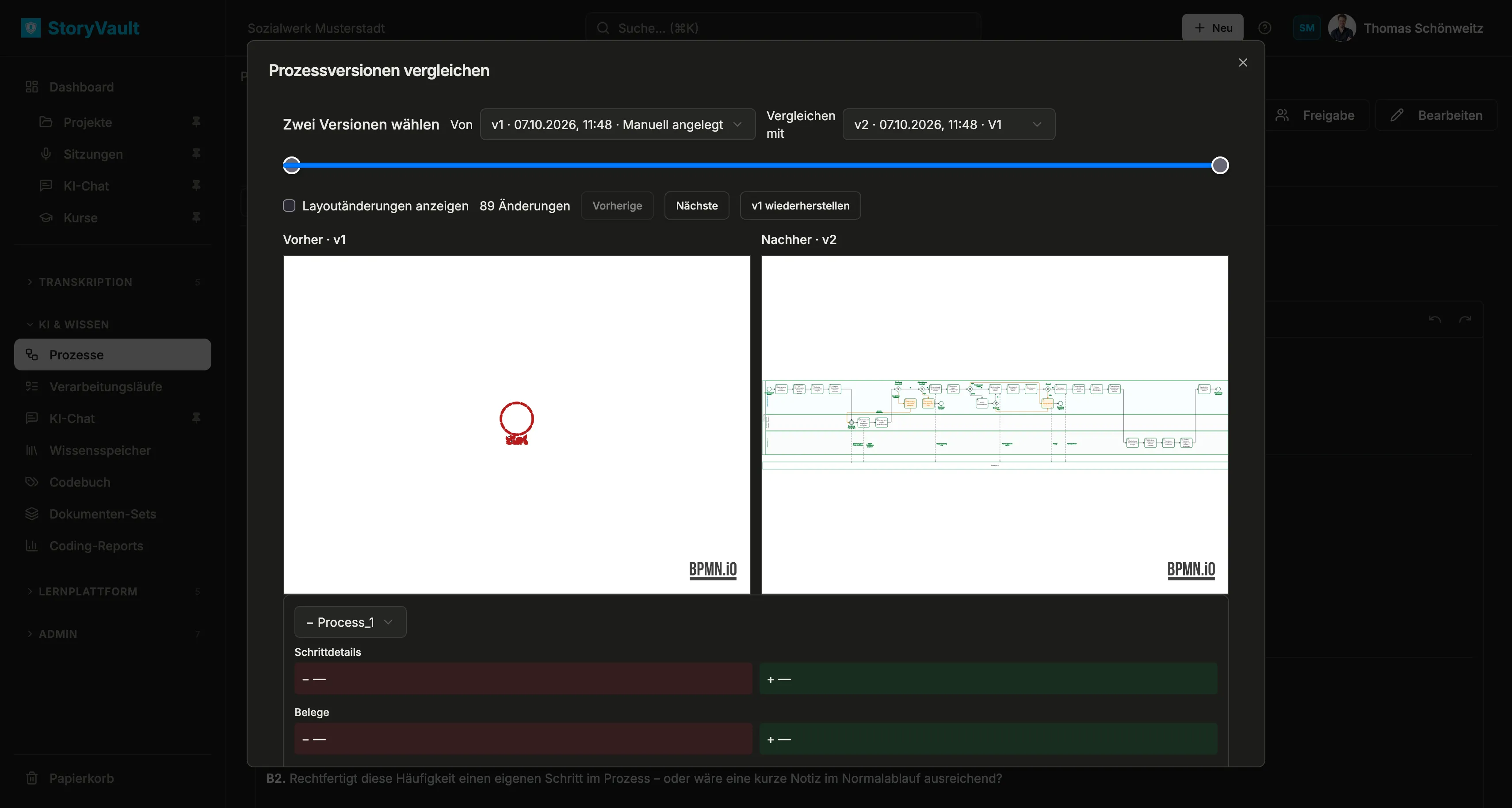Open Papierkorb trash icon in sidebar
Viewport: 1512px width, 808px height.
[32, 778]
